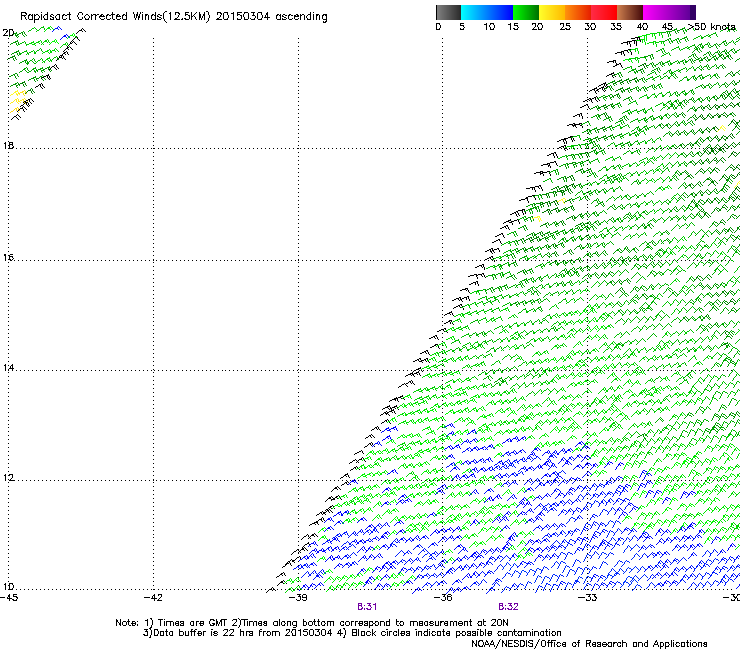The image size is (740, 650).
Task: Click the dark purple 45-50 knots band
Action: pyautogui.click(x=682, y=12)
